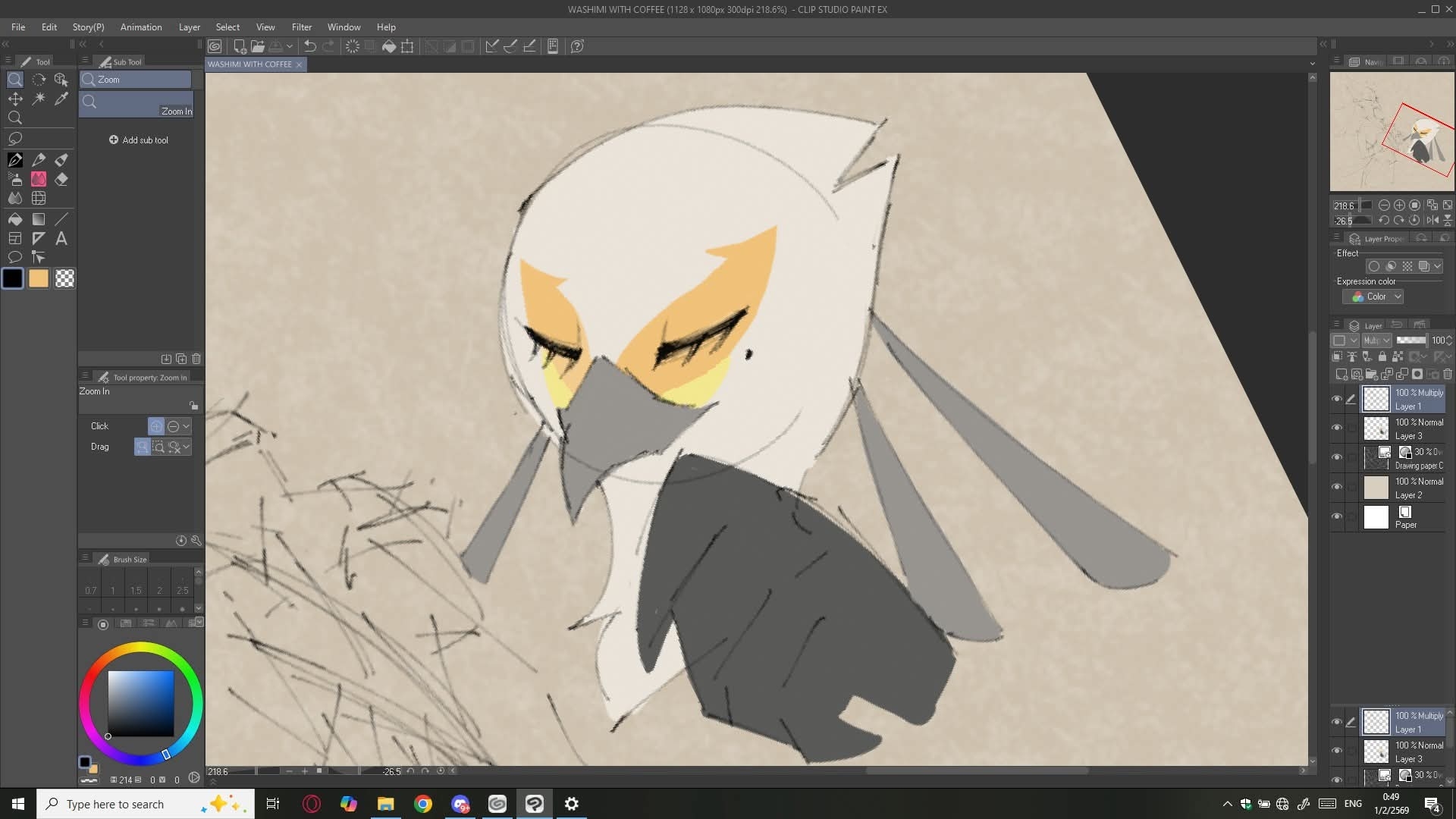This screenshot has height=819, width=1456.
Task: Flip canvas horizontally in Navigator
Action: [x=1432, y=220]
